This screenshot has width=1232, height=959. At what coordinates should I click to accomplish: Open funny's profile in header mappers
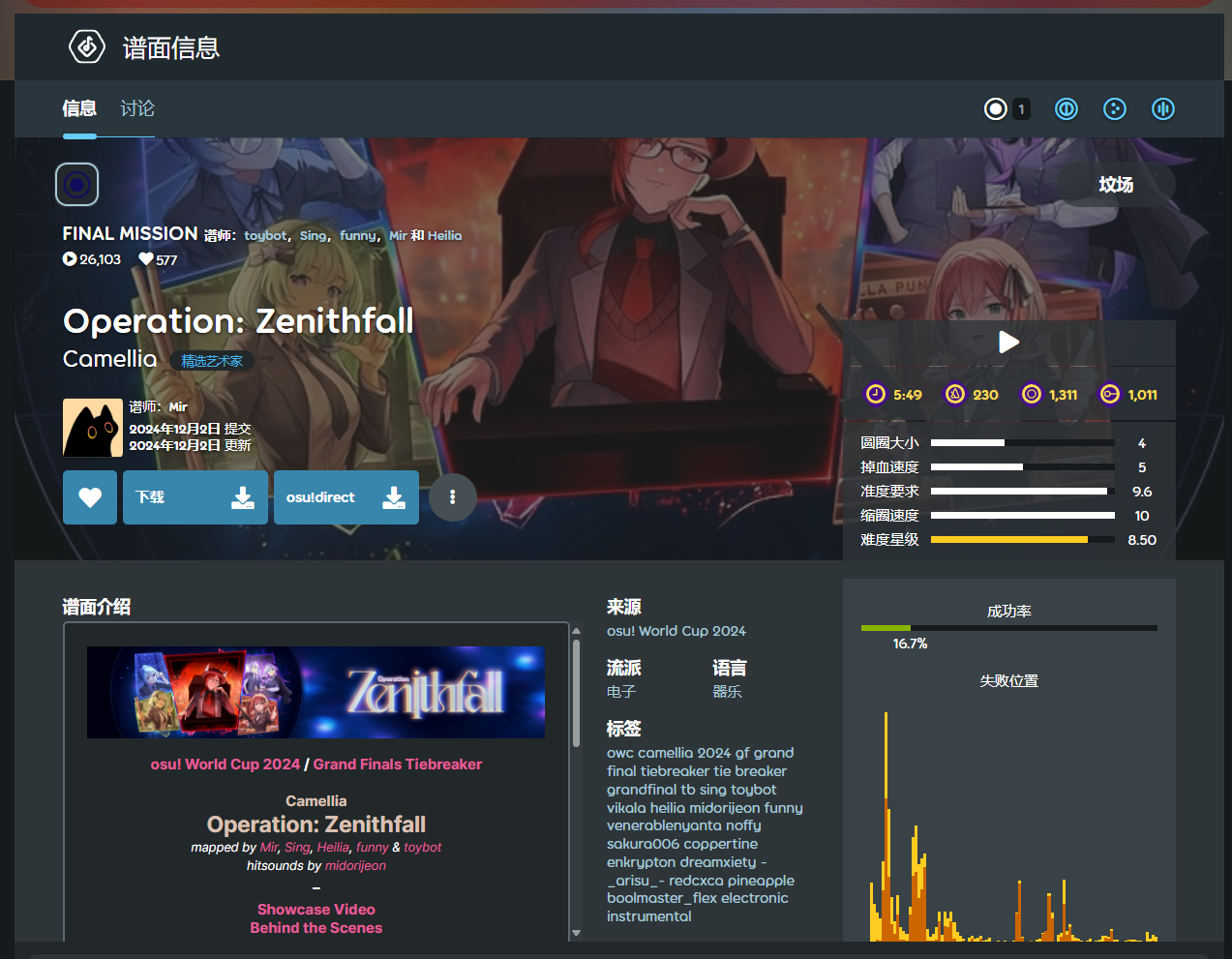point(358,235)
